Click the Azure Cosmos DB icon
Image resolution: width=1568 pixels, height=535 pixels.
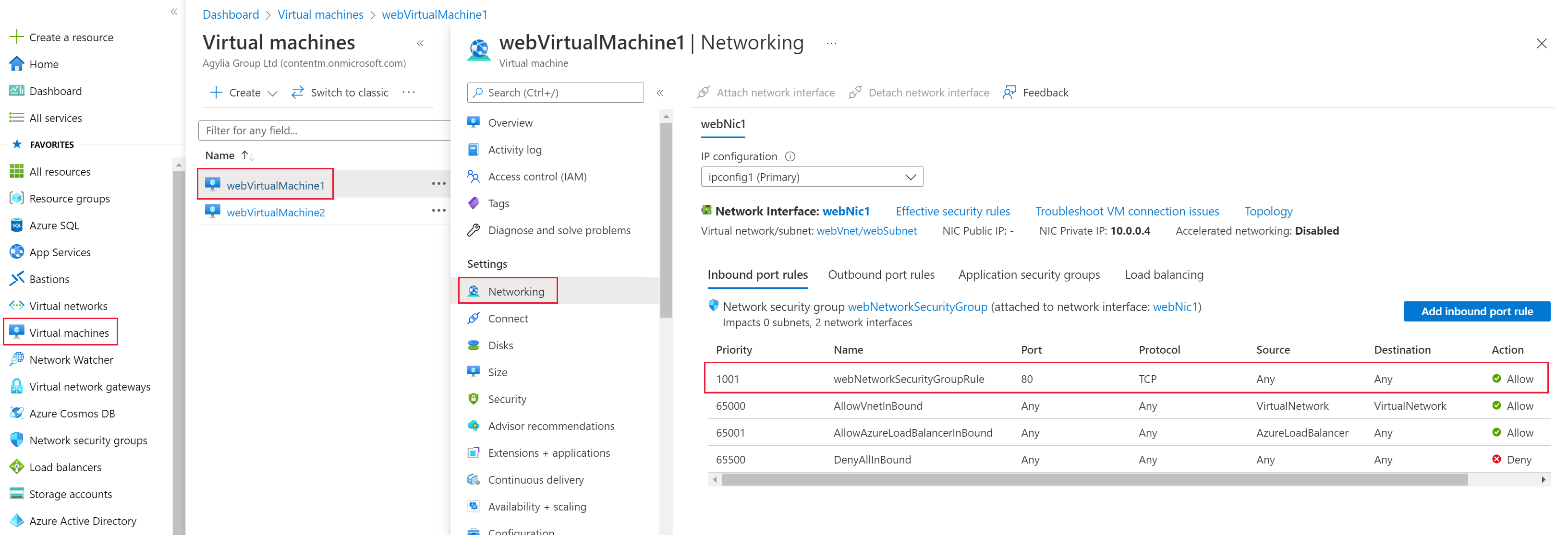tap(16, 413)
